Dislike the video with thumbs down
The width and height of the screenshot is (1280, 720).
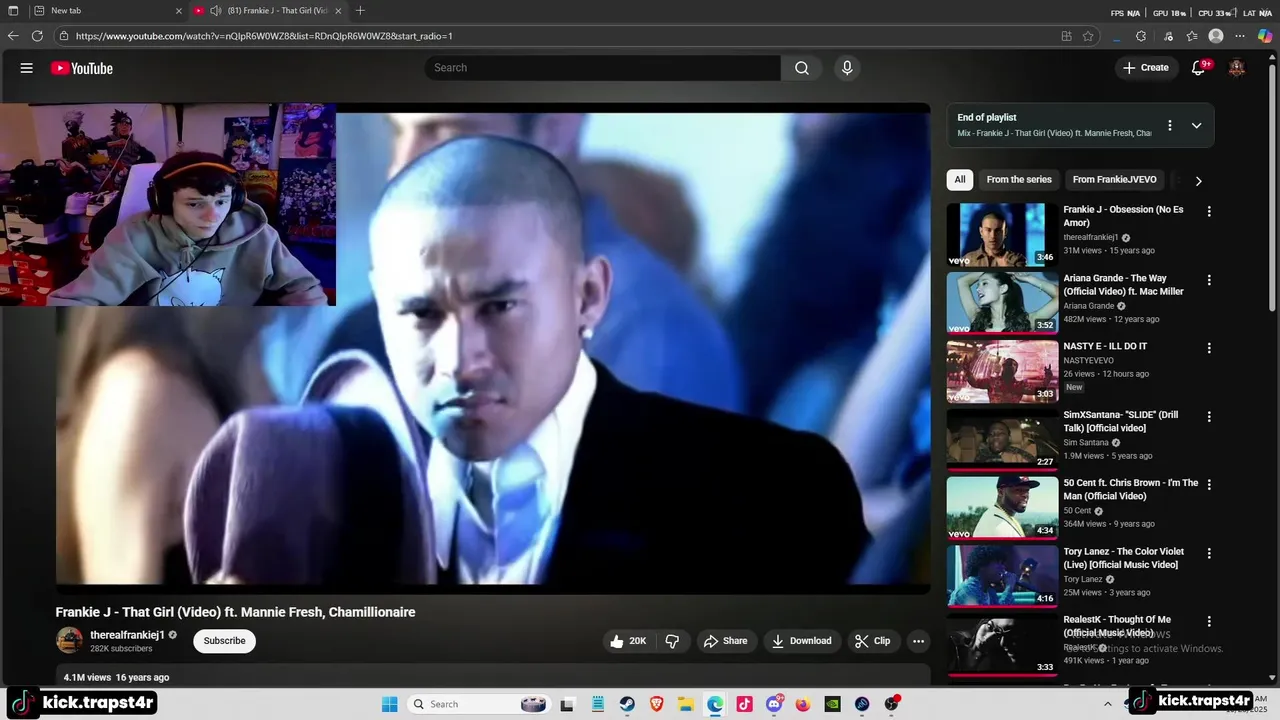point(673,641)
